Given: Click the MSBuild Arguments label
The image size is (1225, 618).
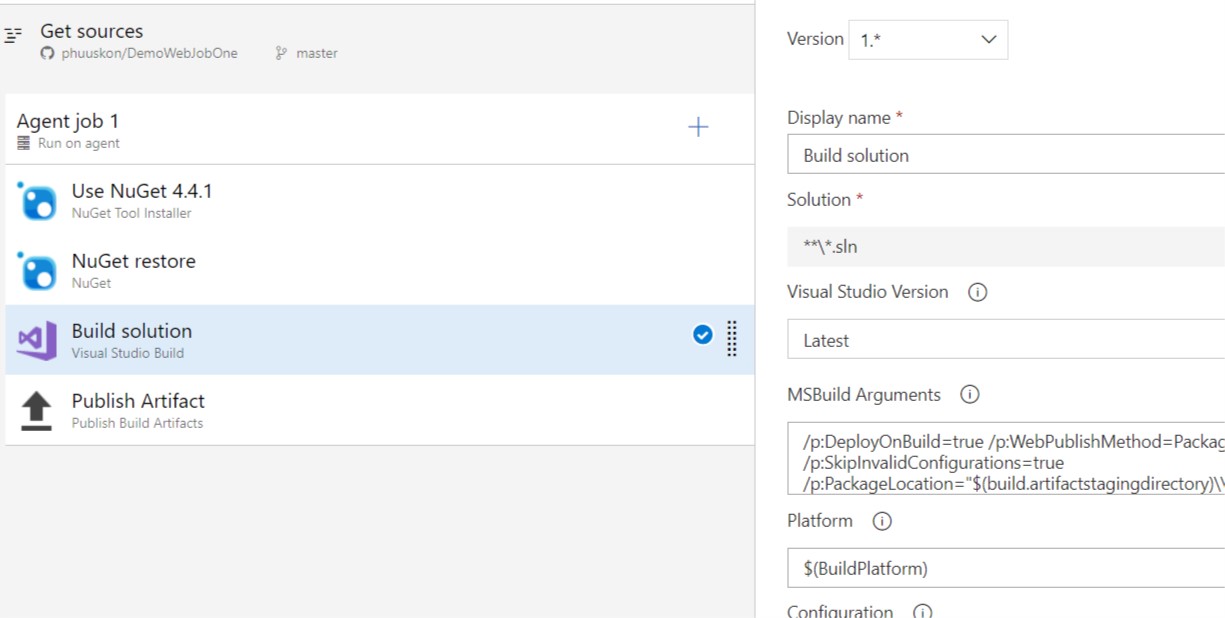Looking at the screenshot, I should pyautogui.click(x=864, y=394).
